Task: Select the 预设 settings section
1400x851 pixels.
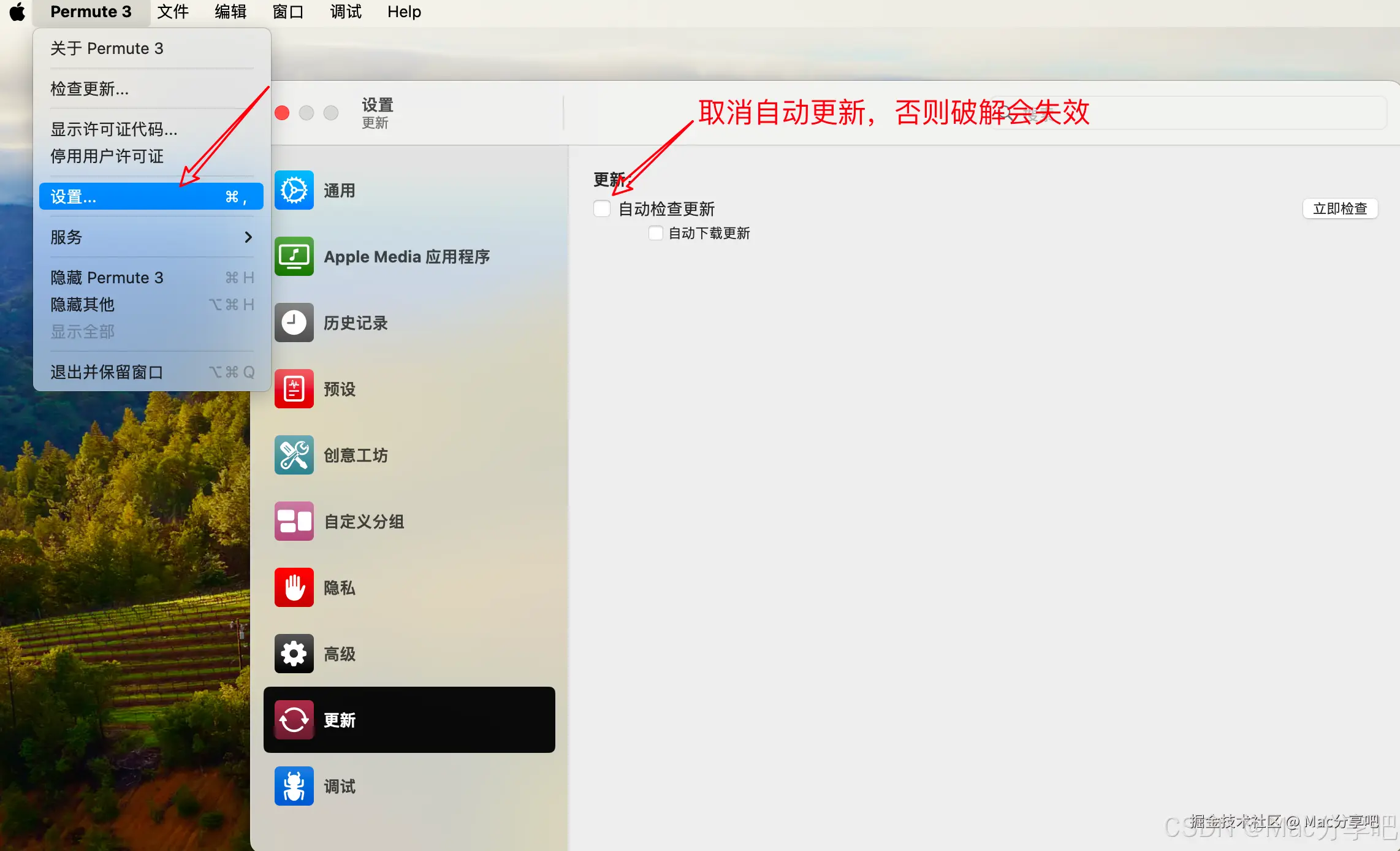Action: [x=340, y=389]
